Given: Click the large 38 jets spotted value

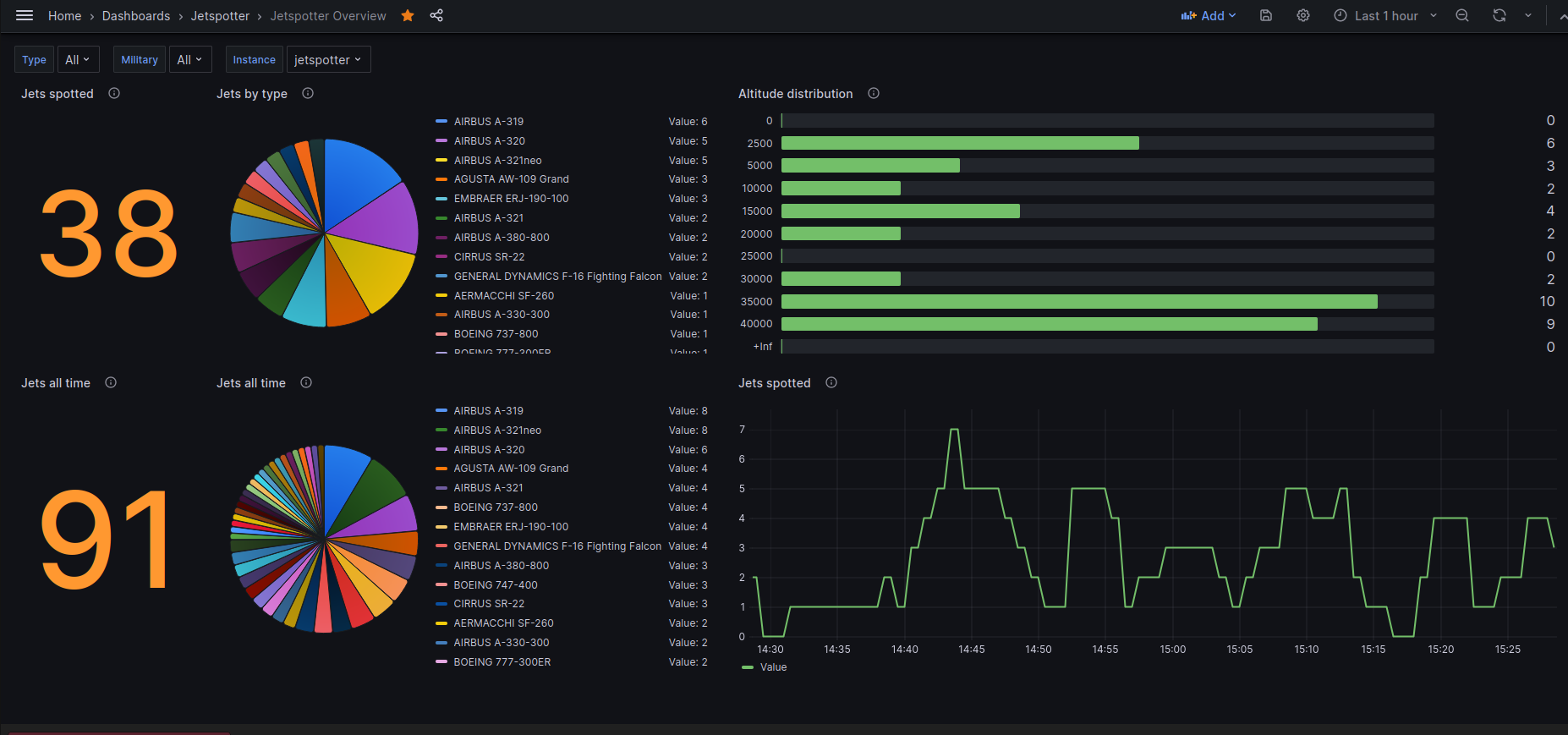Looking at the screenshot, I should [109, 234].
